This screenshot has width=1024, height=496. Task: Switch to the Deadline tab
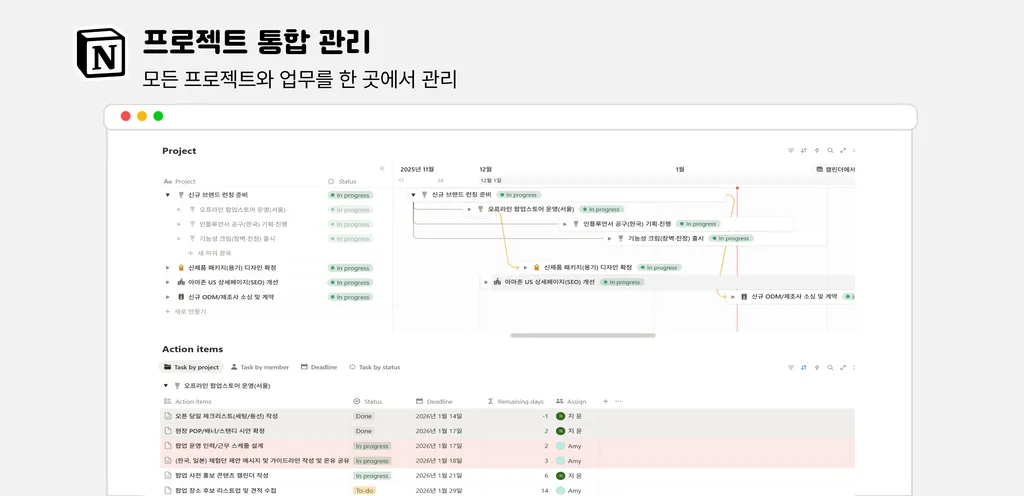point(319,367)
